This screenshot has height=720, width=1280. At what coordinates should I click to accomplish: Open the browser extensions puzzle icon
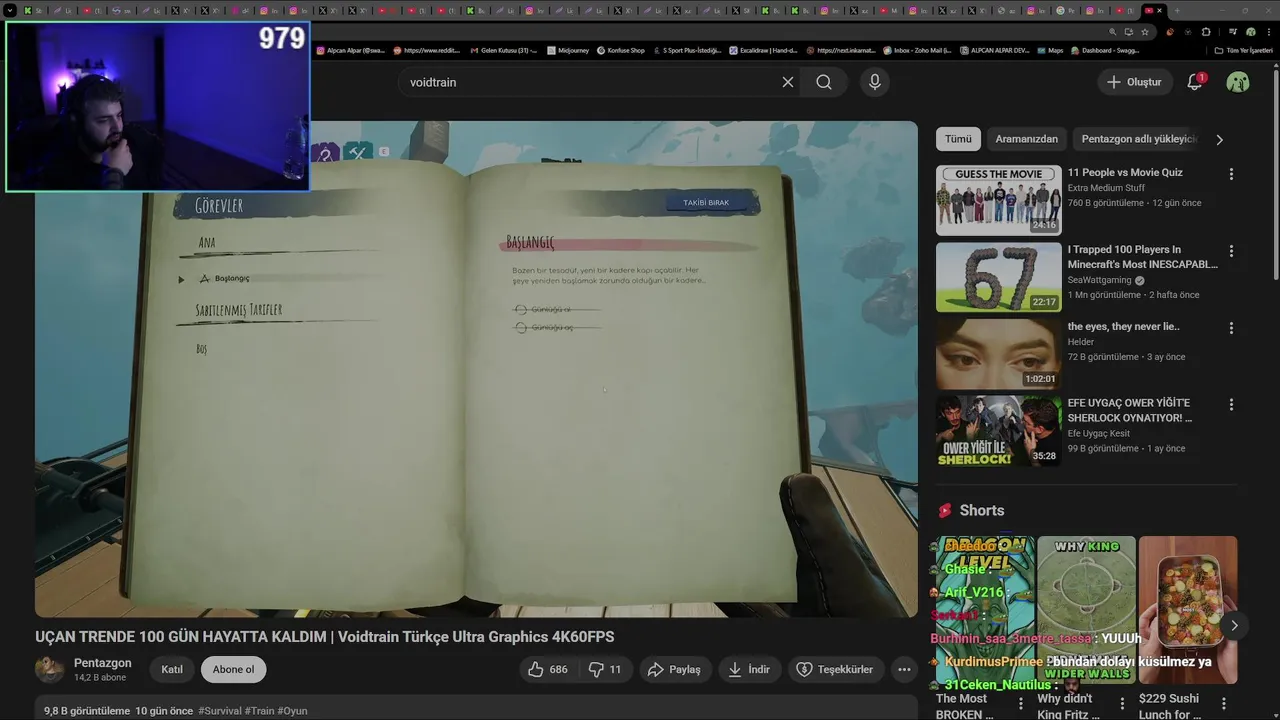[1206, 31]
